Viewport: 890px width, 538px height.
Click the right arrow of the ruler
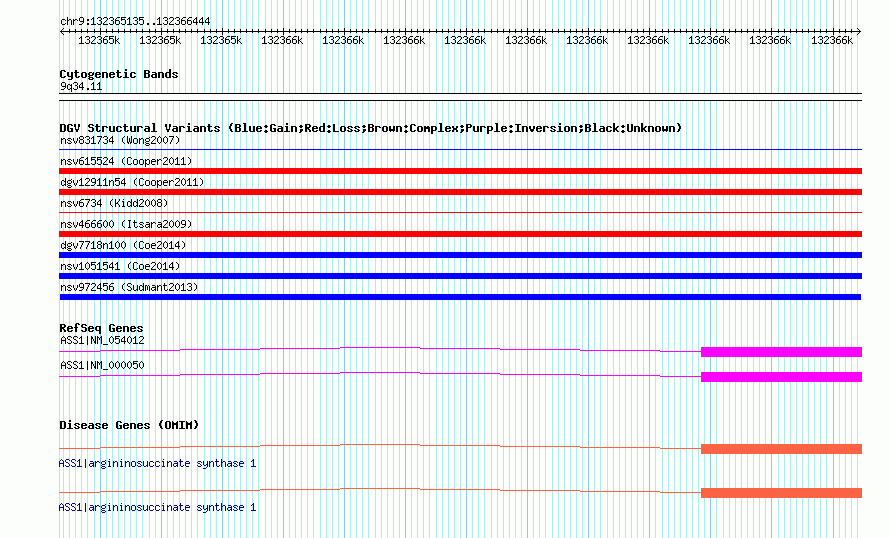(859, 32)
